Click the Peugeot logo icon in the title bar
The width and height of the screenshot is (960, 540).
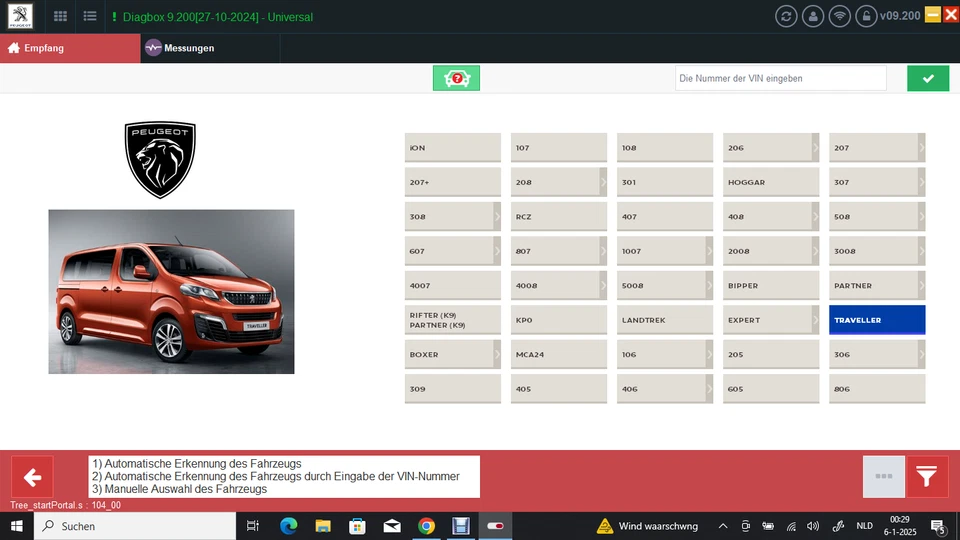(x=20, y=17)
